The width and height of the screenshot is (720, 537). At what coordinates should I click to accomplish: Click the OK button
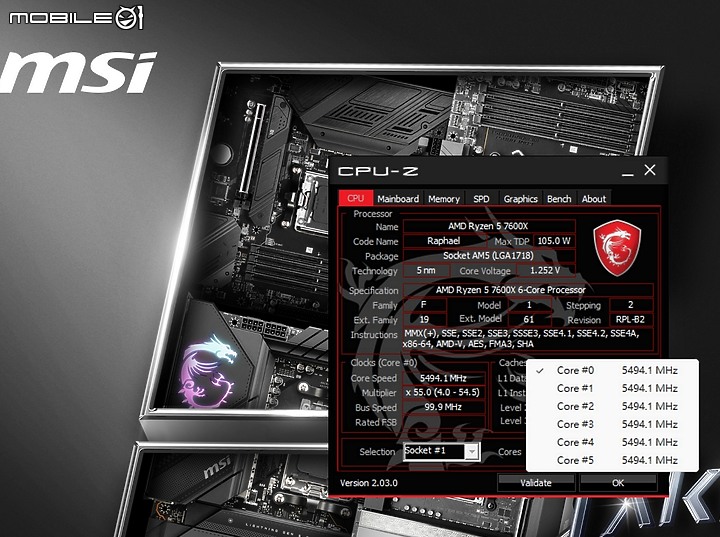(x=618, y=483)
